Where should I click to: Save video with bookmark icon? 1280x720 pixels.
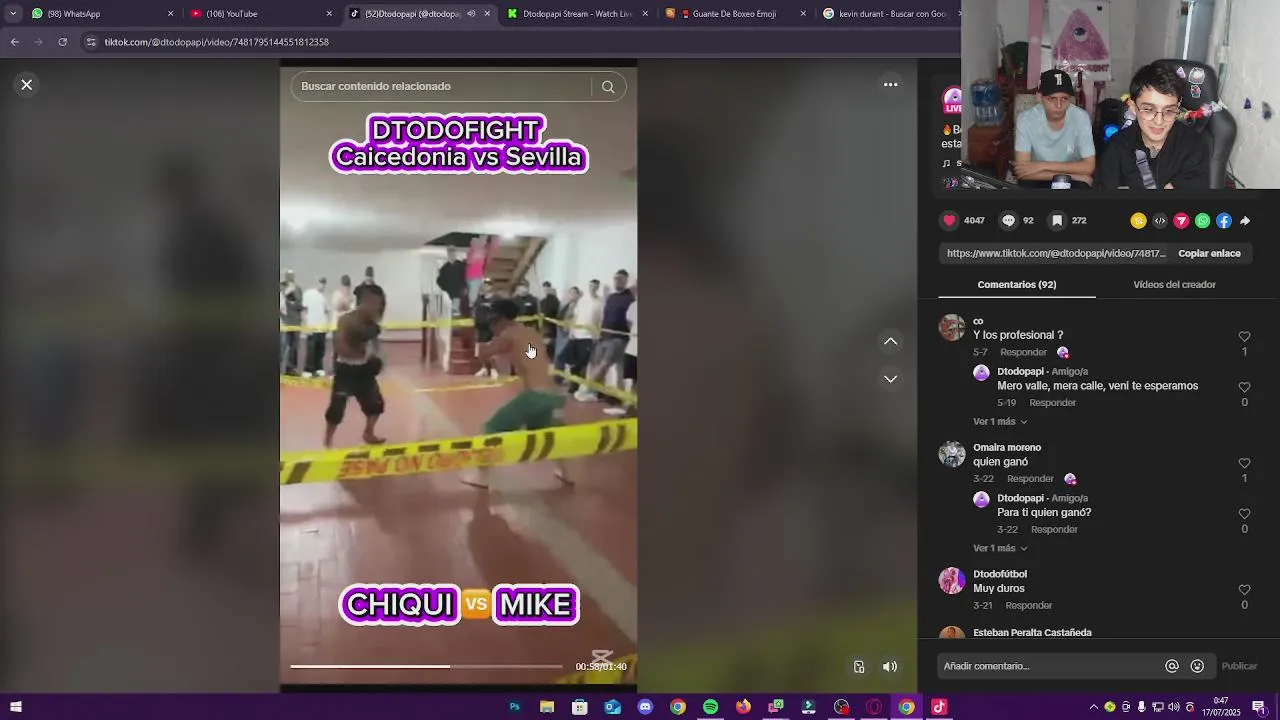coord(1057,221)
